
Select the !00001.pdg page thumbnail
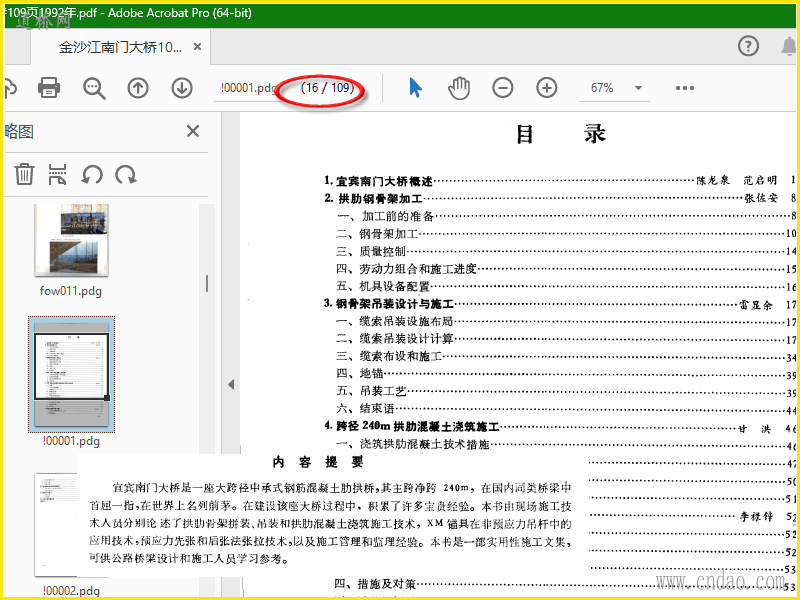click(71, 374)
